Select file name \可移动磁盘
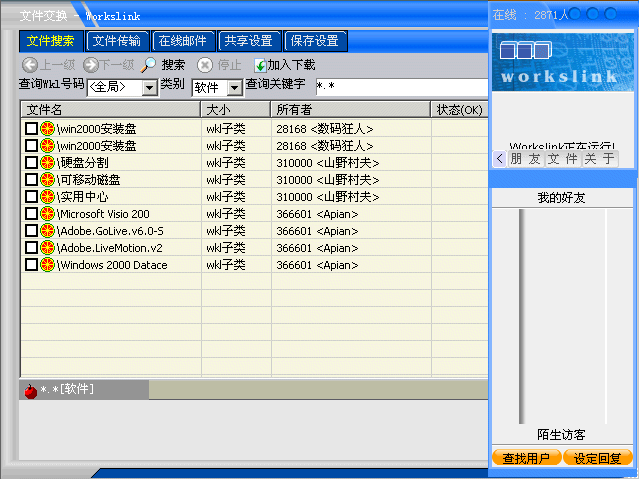This screenshot has height=479, width=639. coord(88,180)
